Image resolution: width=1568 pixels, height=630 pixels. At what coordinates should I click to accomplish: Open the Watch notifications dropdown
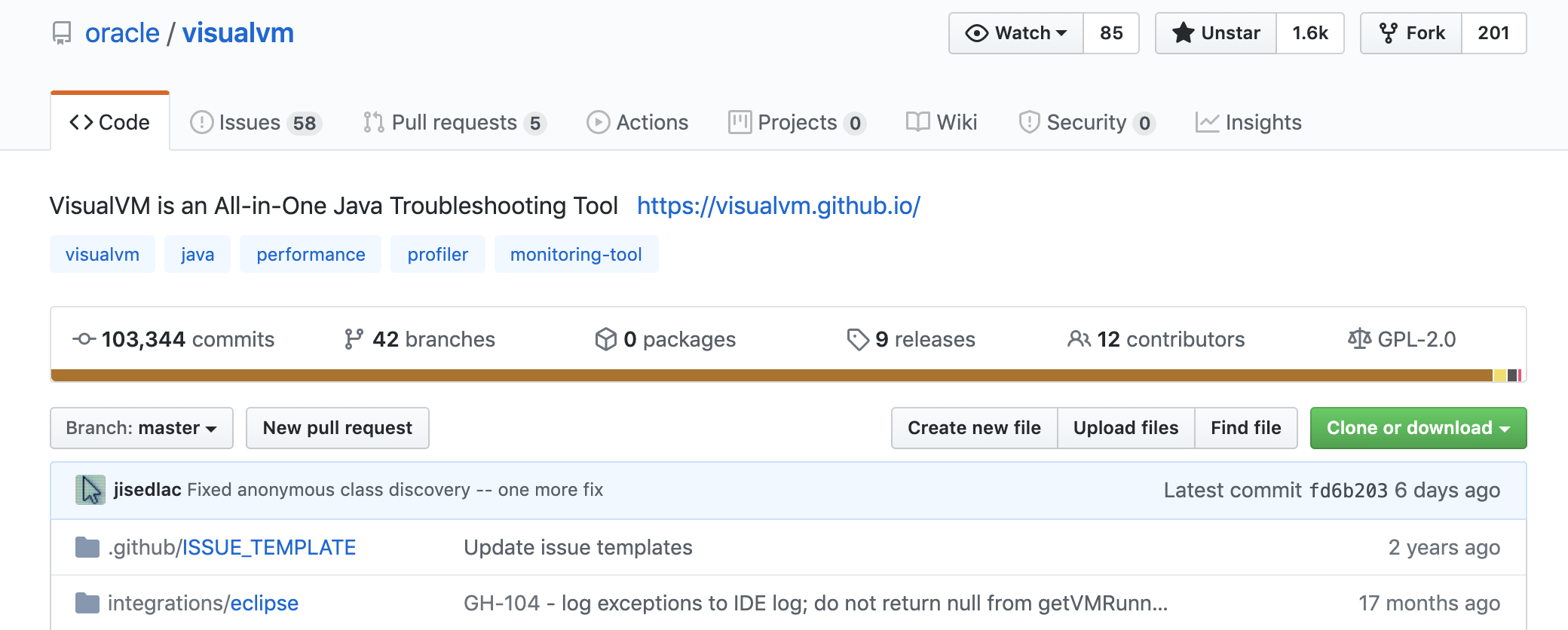point(1016,33)
